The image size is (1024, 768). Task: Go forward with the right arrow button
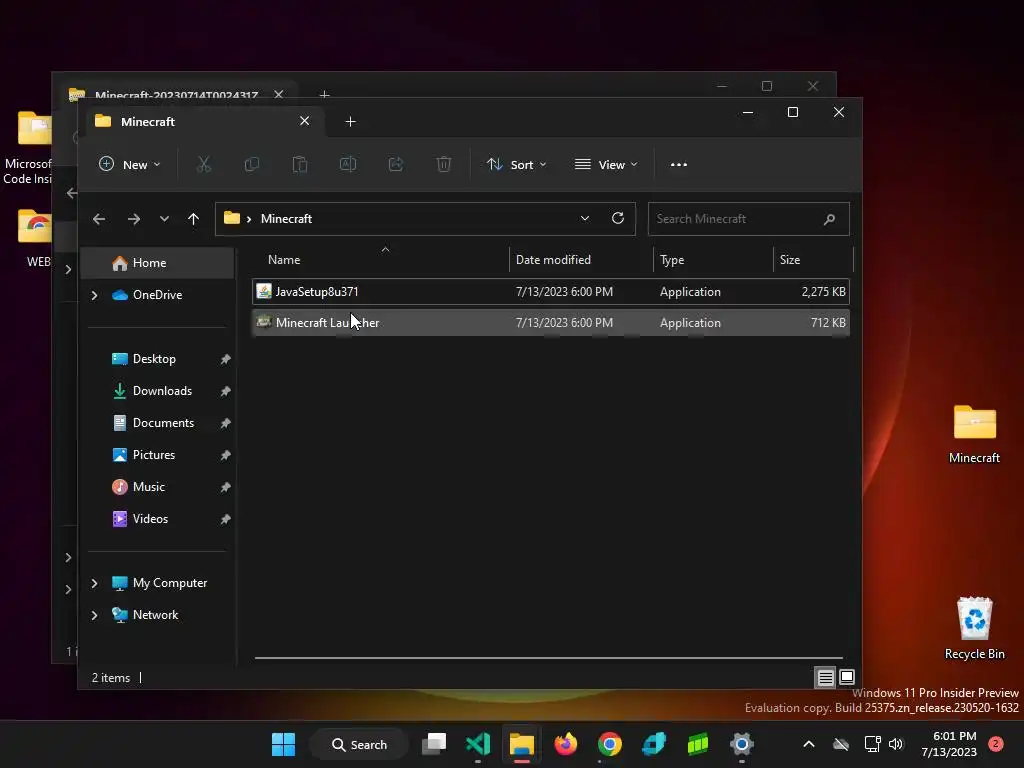(134, 219)
